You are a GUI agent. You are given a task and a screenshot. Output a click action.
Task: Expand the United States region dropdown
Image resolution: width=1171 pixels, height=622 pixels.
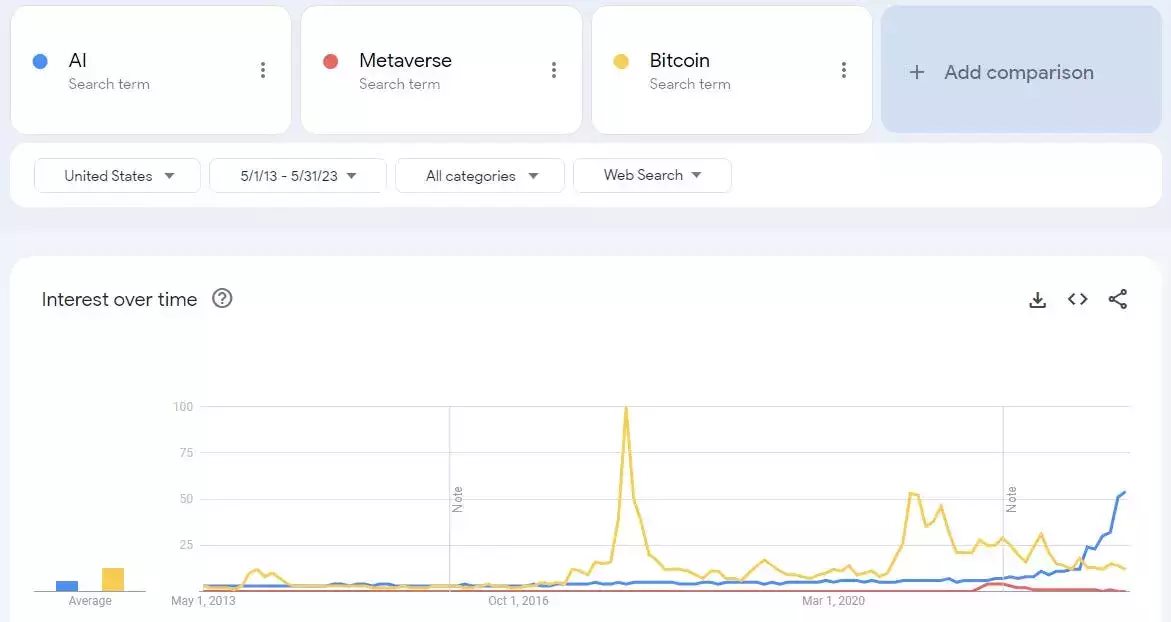coord(118,176)
